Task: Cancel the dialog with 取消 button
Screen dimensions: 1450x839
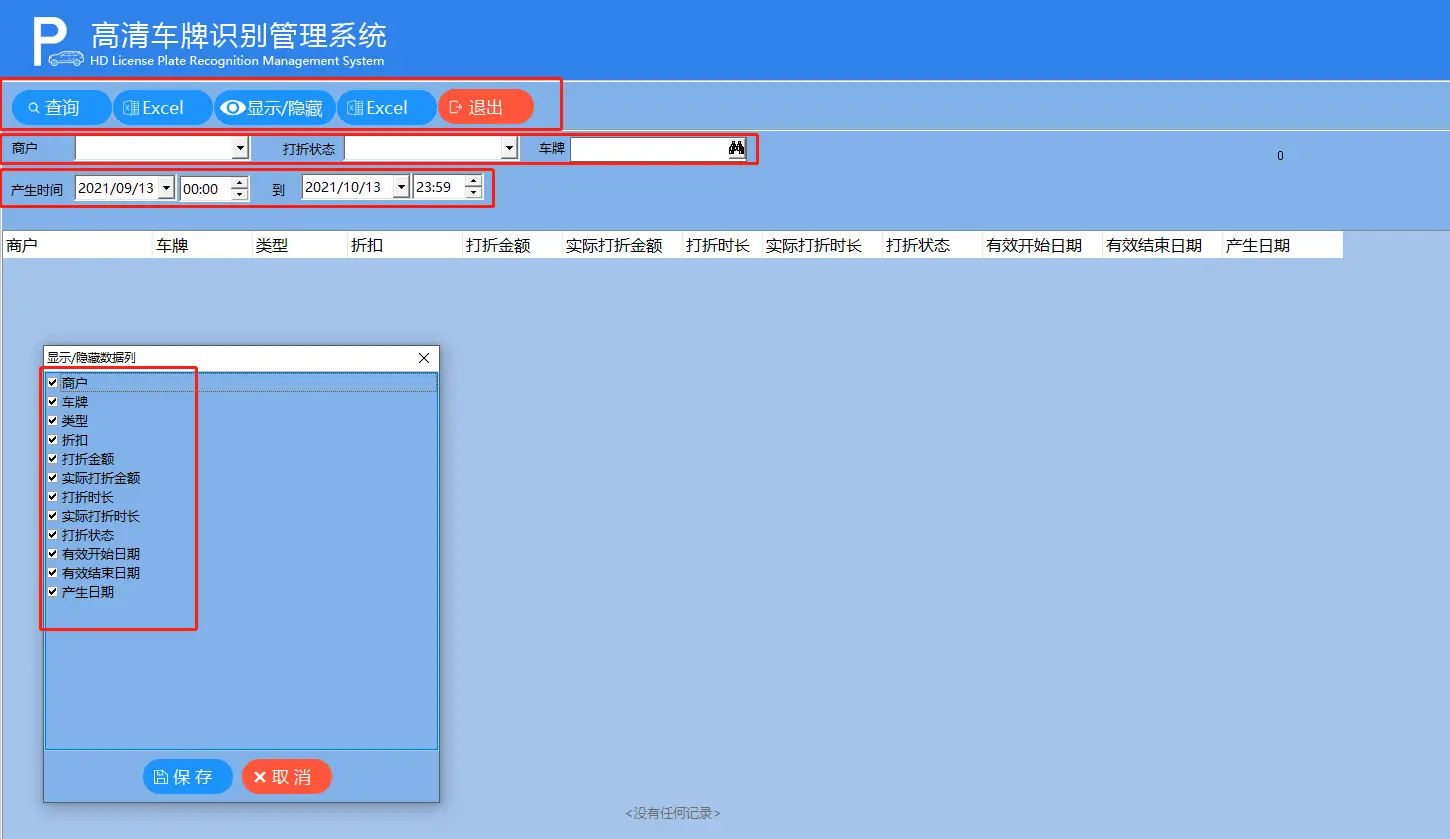Action: [286, 777]
